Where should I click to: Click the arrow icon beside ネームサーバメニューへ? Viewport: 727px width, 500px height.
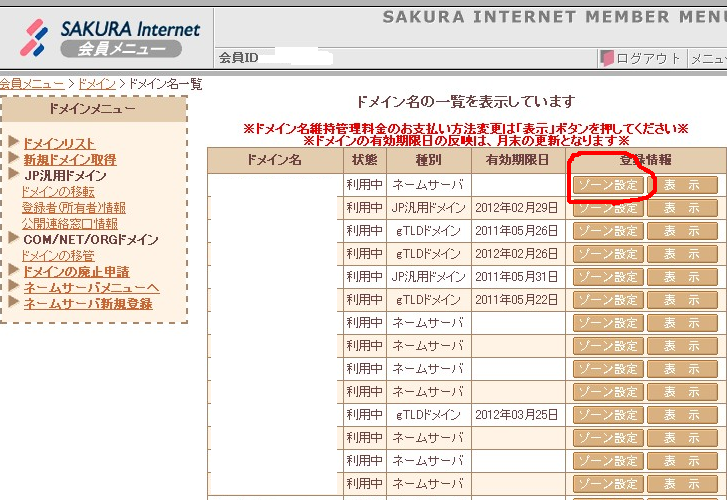(13, 287)
